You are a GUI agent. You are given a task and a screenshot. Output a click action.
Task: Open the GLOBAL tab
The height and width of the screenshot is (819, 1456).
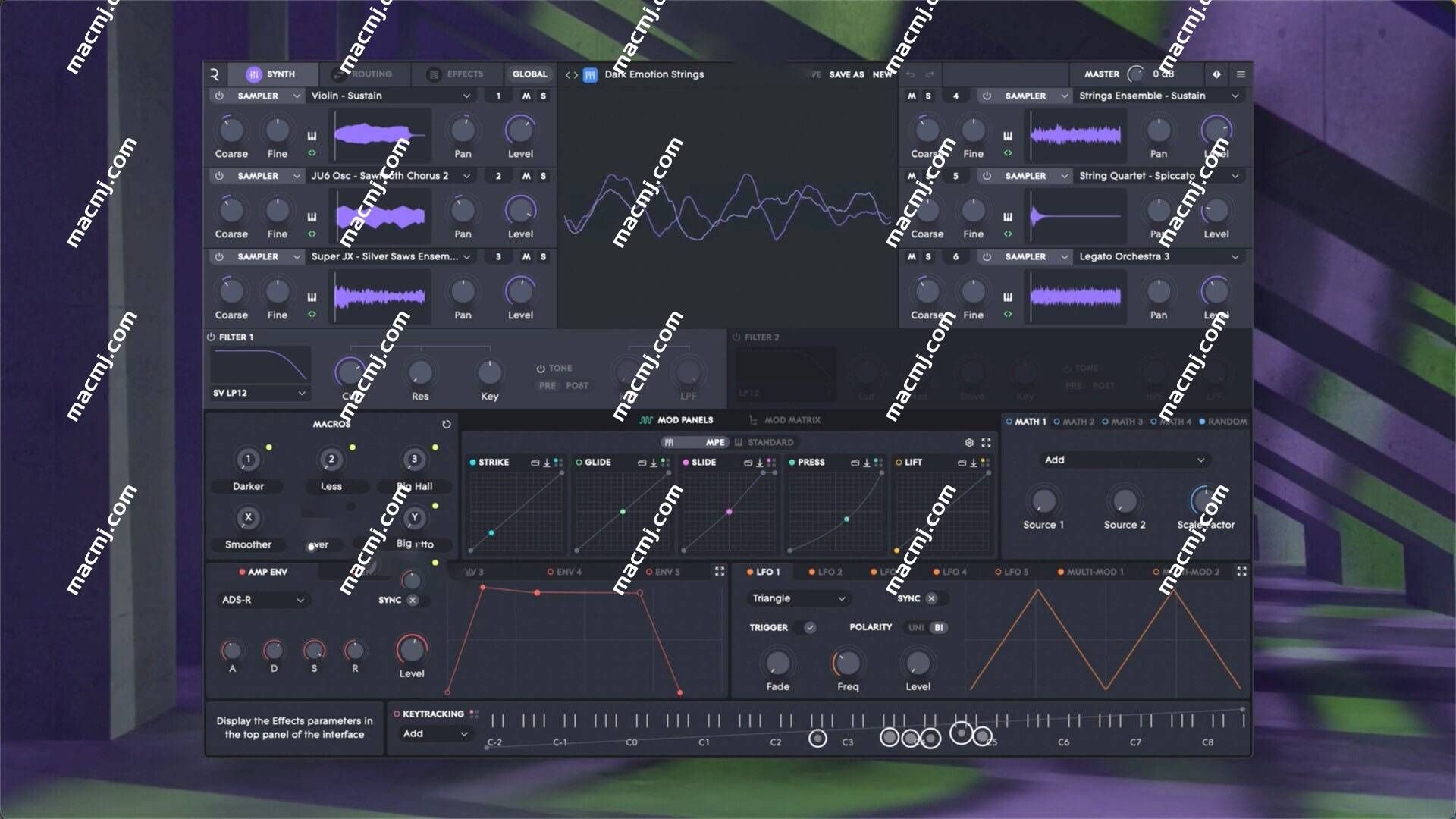(529, 74)
